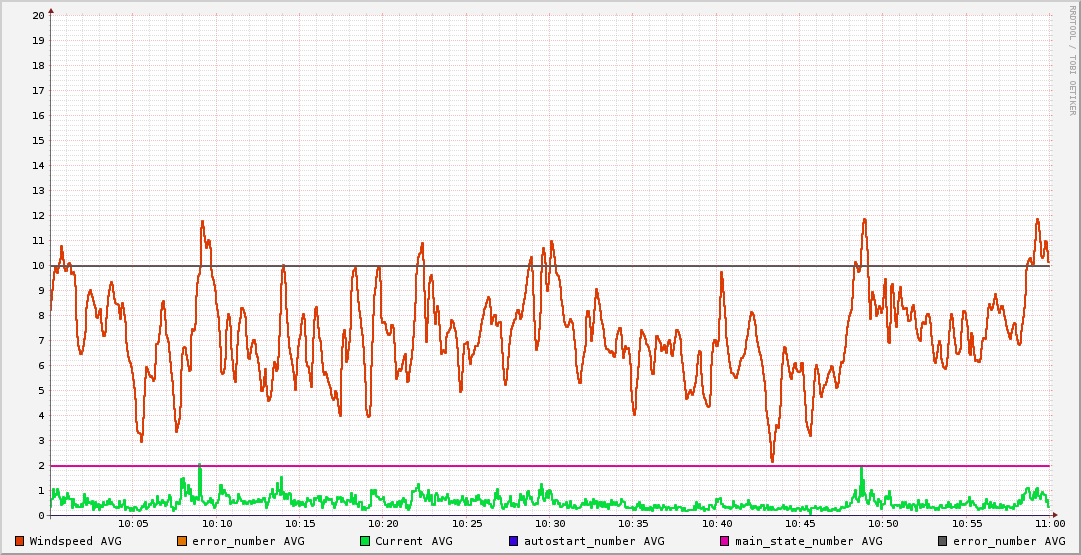Click the orange error_number AVG legend swatch

(182, 541)
